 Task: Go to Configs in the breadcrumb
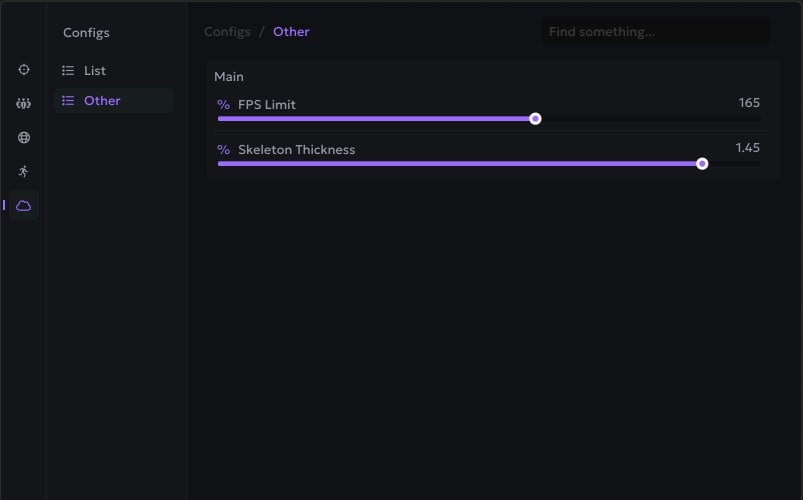click(x=227, y=32)
